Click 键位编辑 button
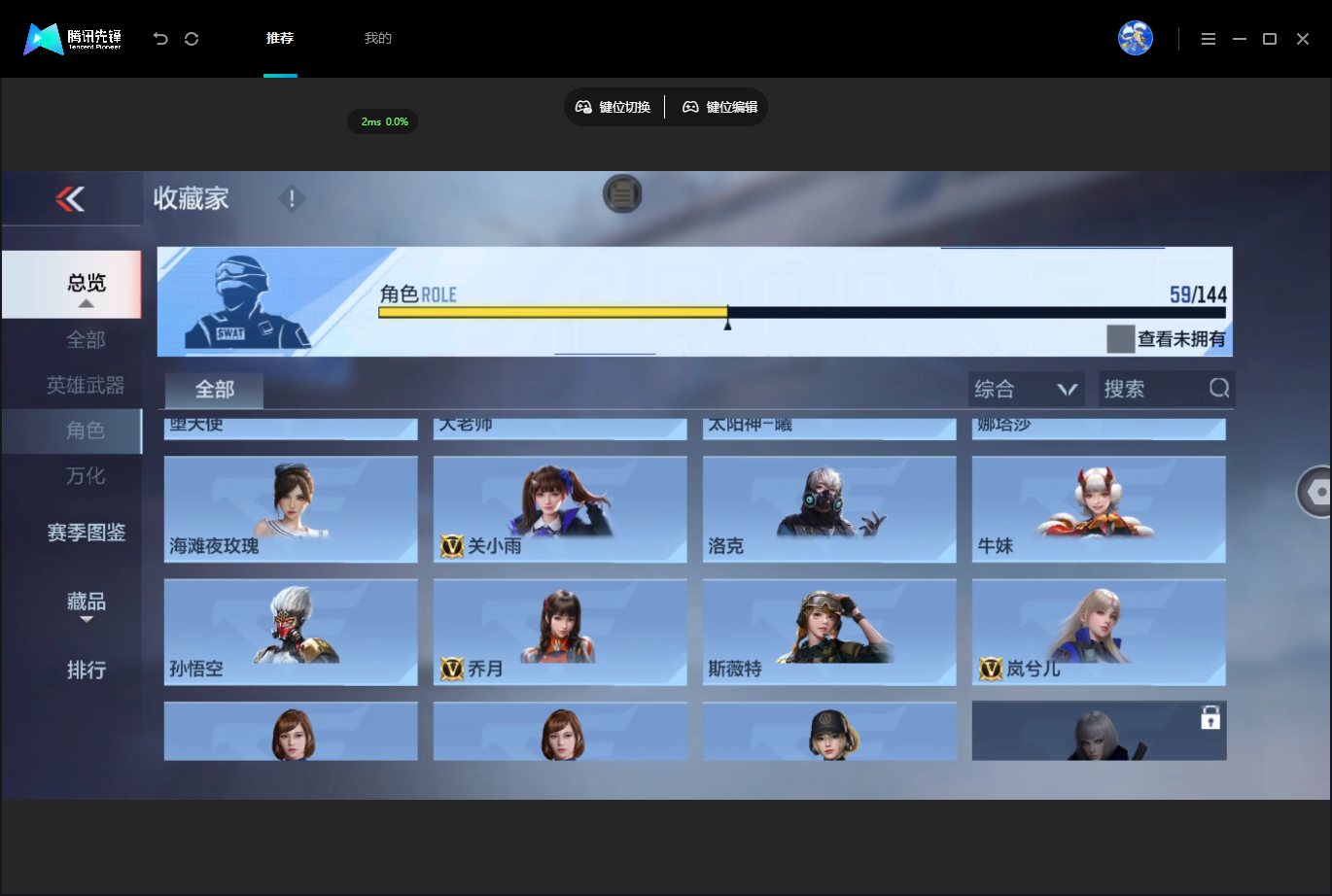 click(720, 107)
